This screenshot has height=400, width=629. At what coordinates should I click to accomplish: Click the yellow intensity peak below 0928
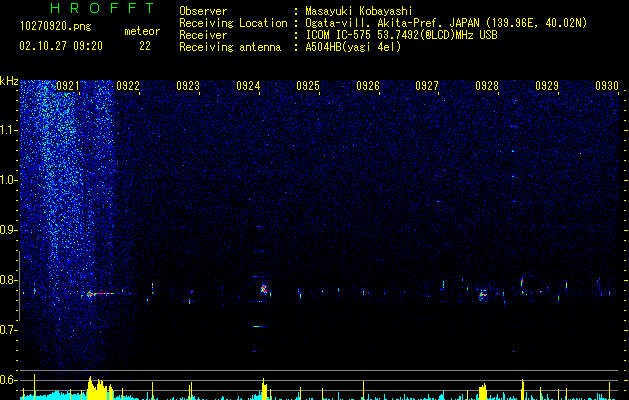(x=483, y=392)
